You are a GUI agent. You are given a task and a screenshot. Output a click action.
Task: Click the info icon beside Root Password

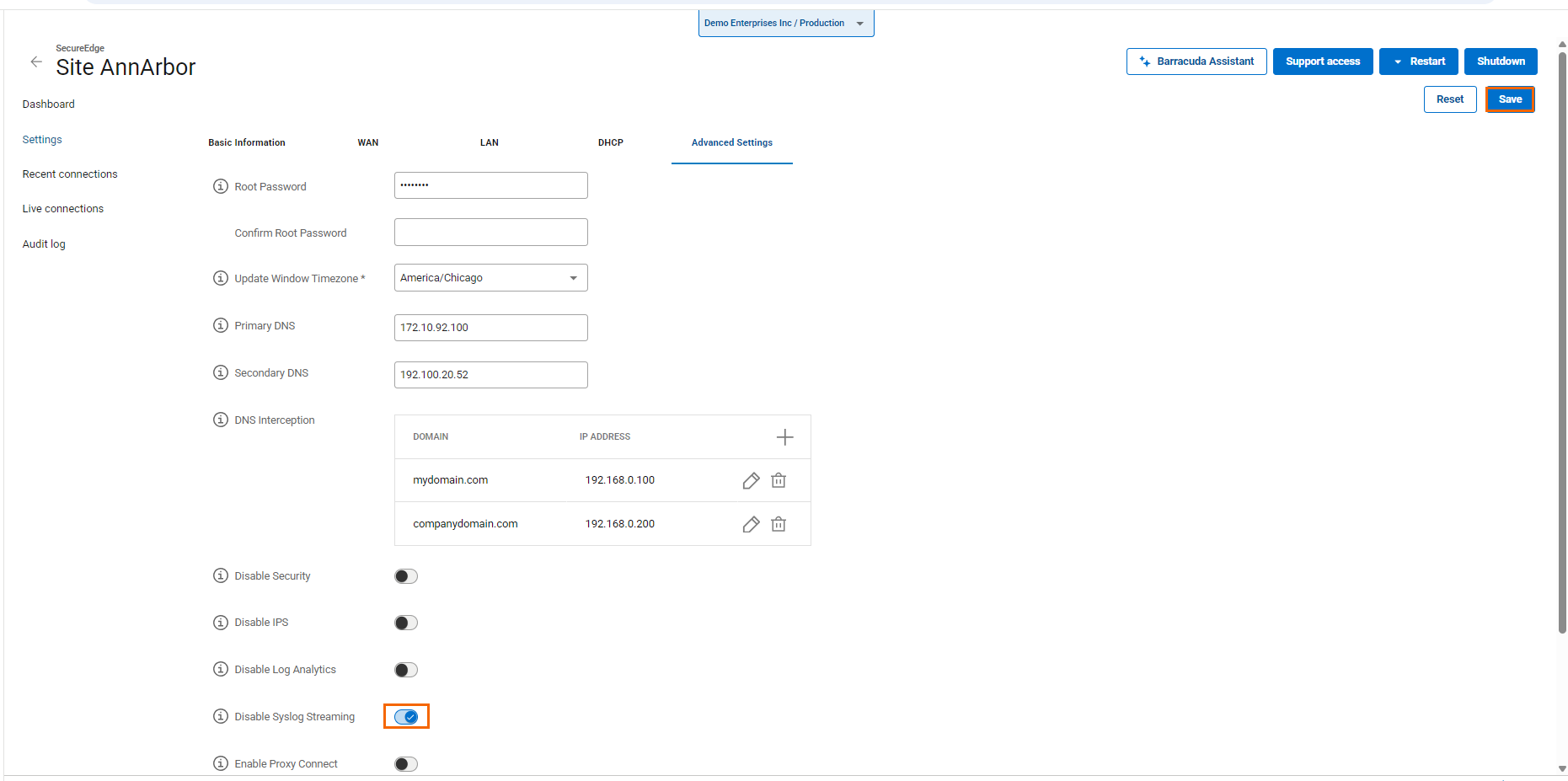point(221,186)
